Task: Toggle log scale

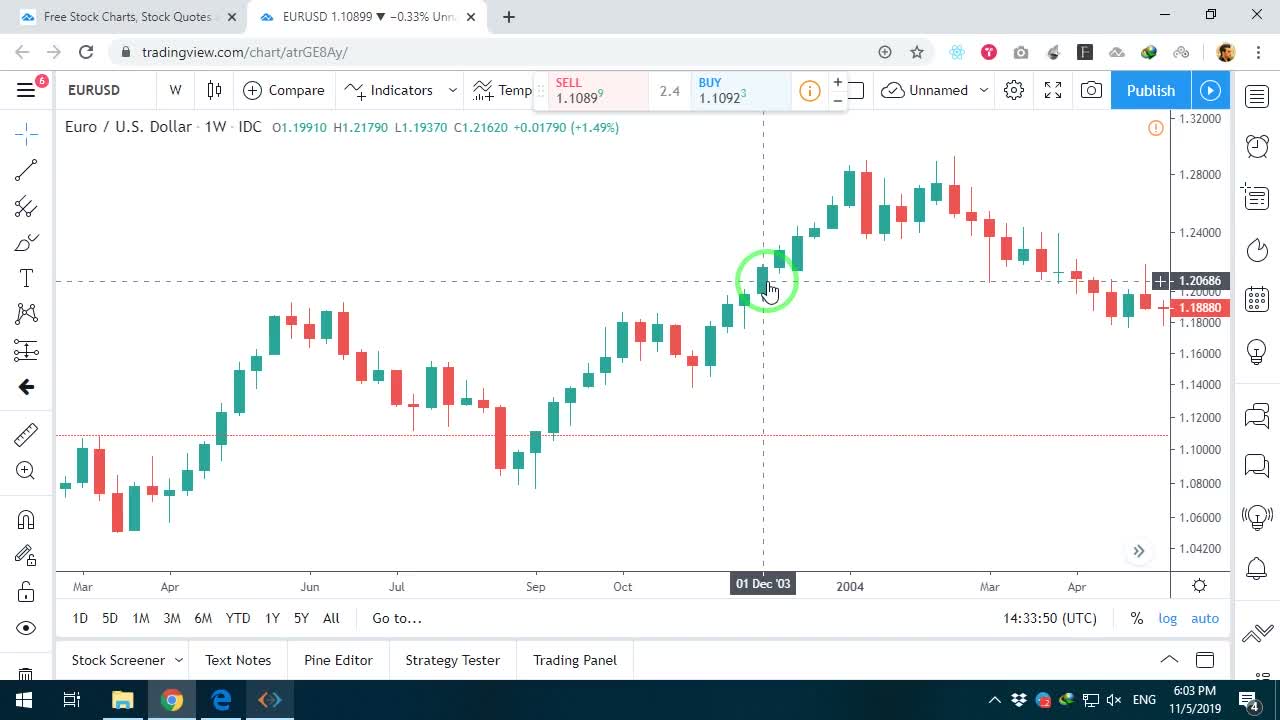Action: pyautogui.click(x=1168, y=618)
